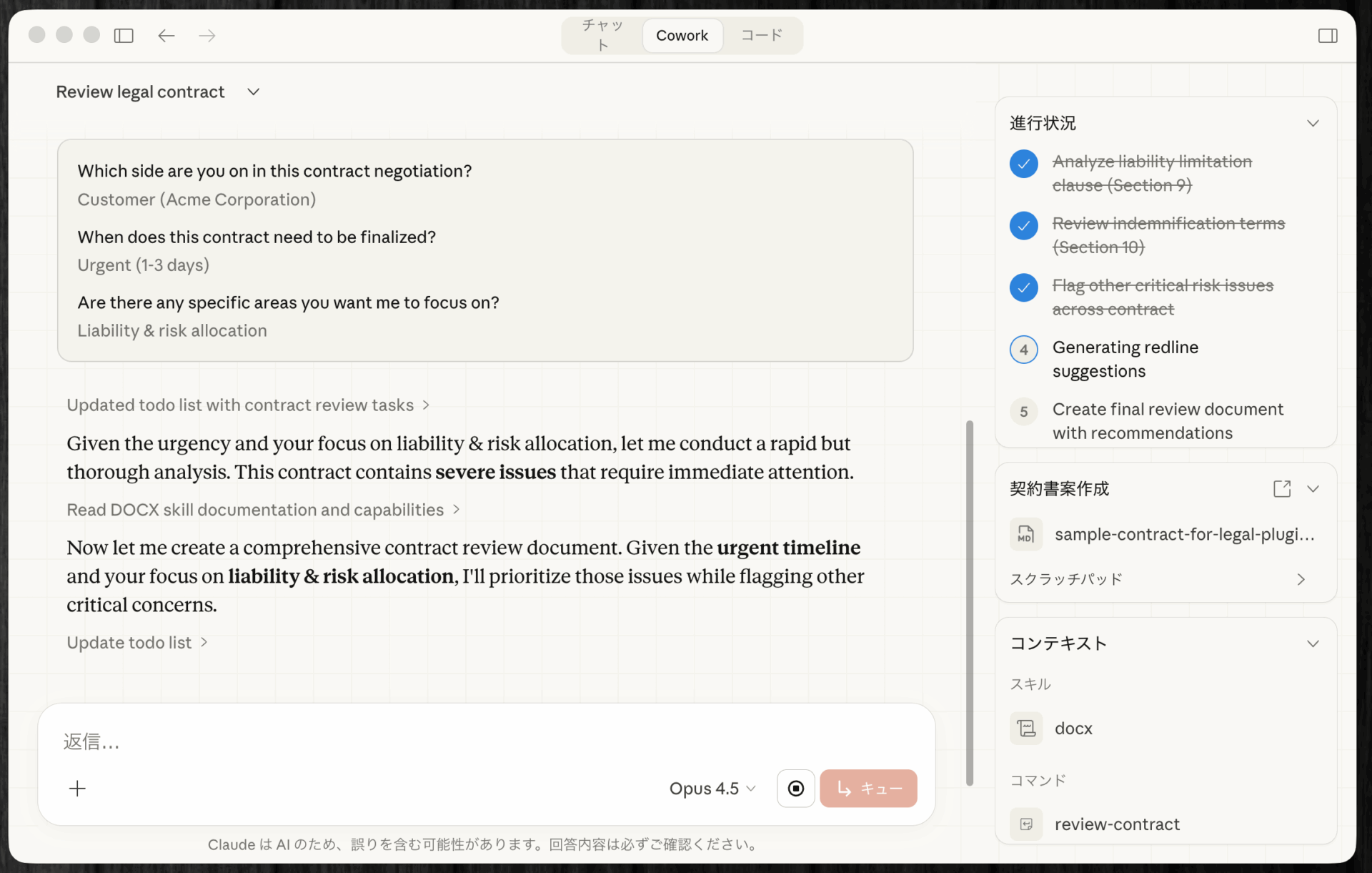Click the plus icon in the reply box

pyautogui.click(x=78, y=788)
